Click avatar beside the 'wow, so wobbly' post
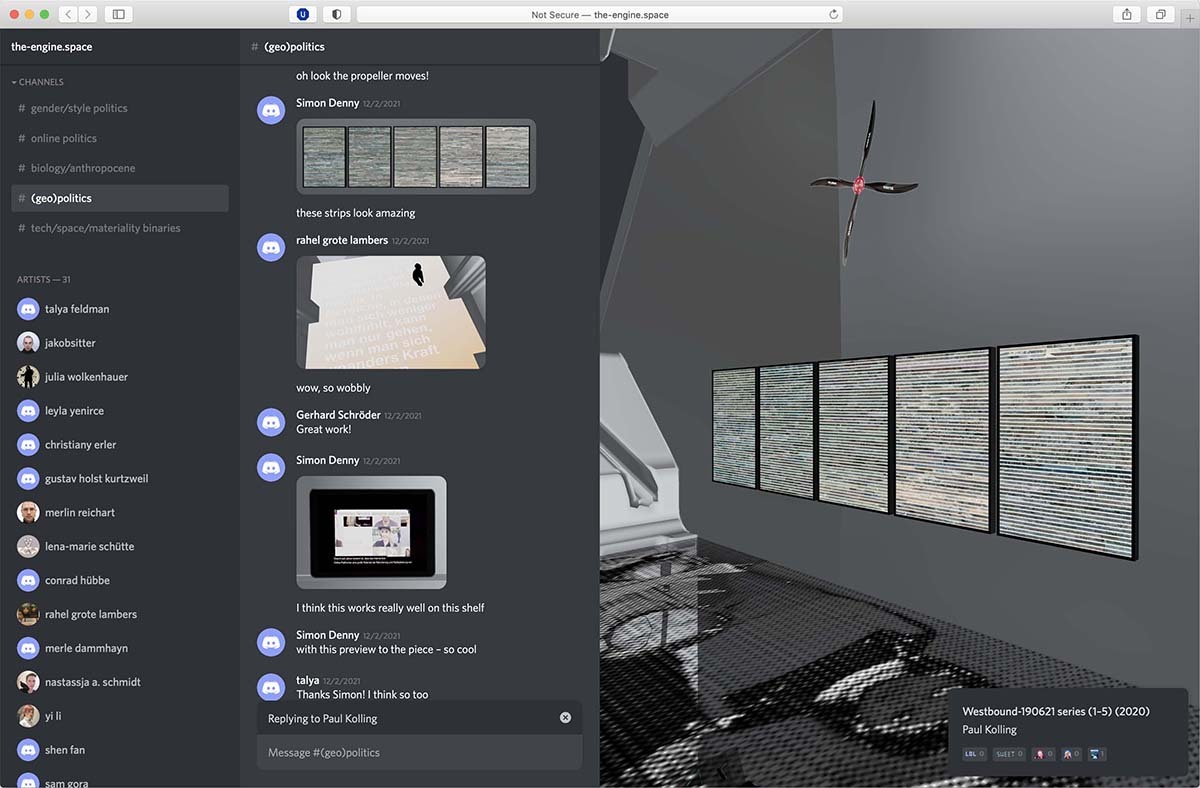This screenshot has width=1200, height=788. click(x=271, y=247)
